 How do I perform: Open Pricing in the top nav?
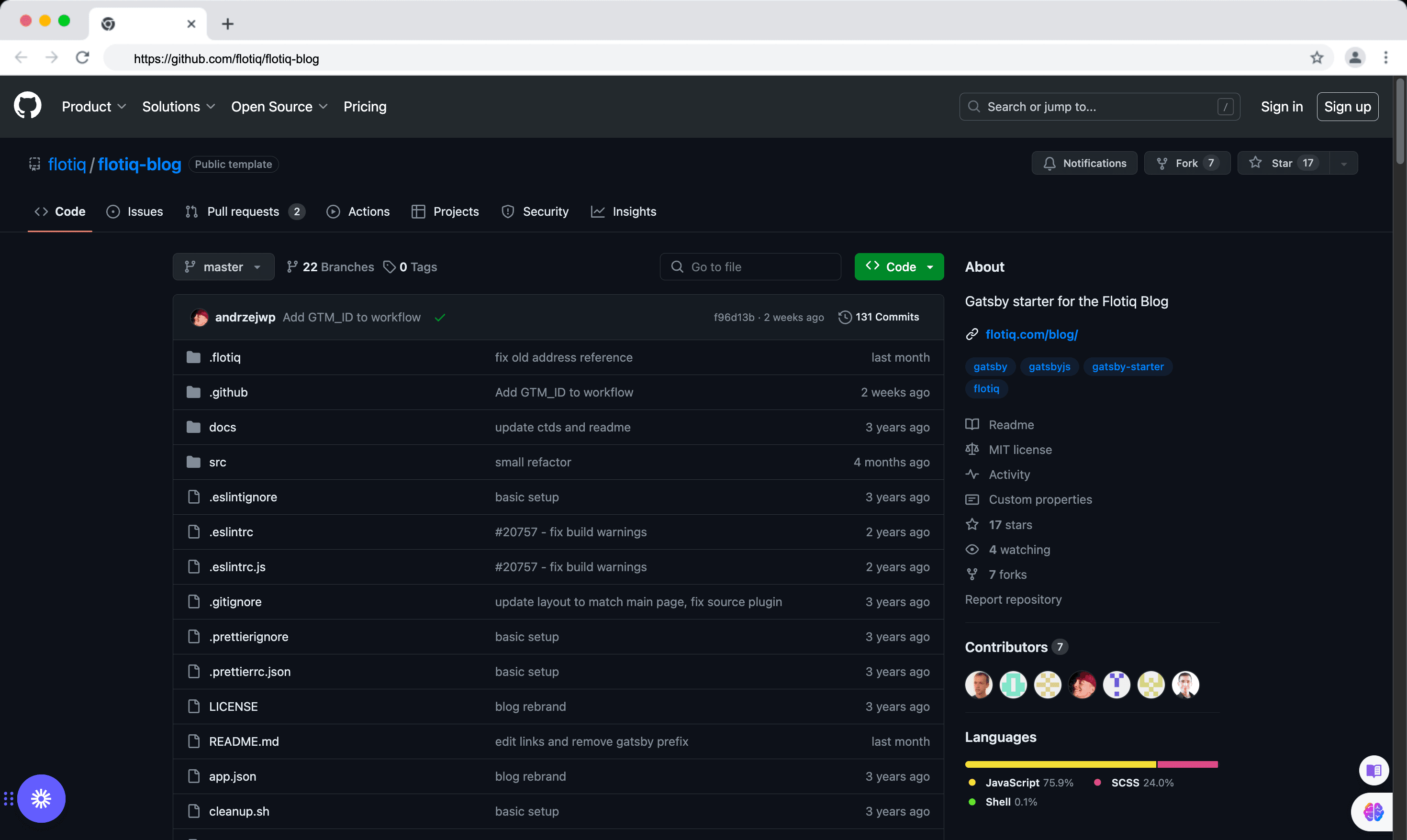click(365, 106)
